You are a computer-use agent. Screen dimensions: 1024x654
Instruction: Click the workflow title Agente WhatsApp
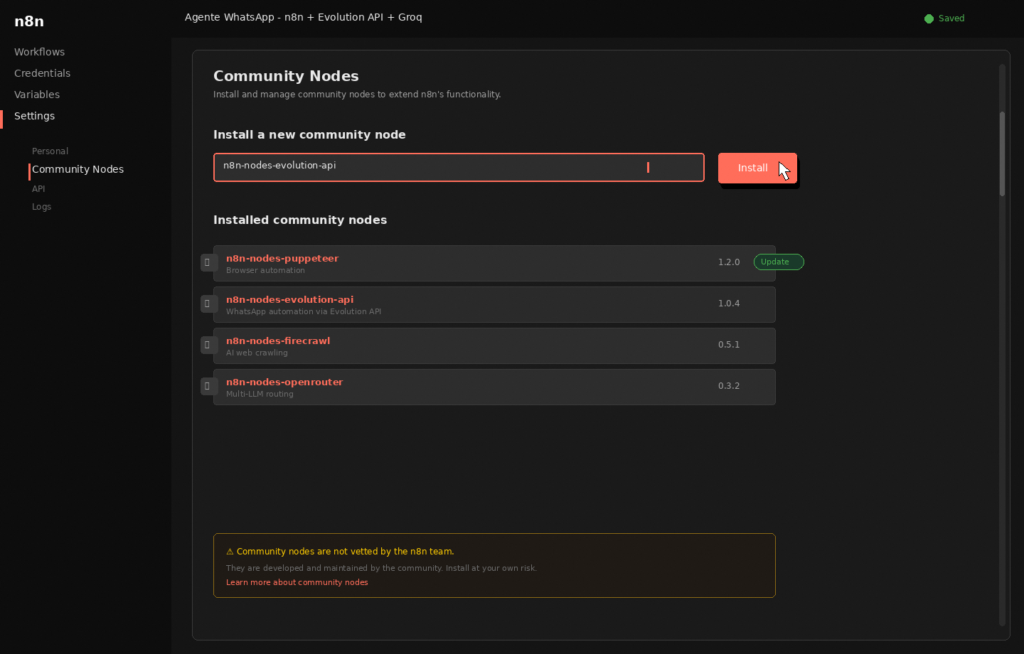pos(303,17)
